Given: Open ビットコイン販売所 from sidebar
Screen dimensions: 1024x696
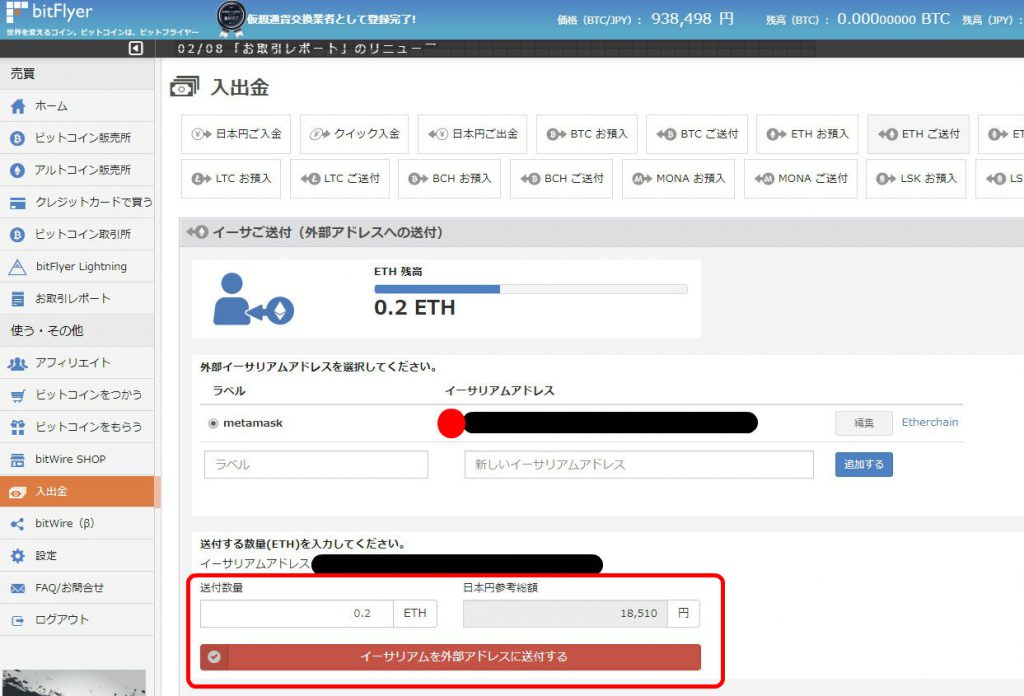Looking at the screenshot, I should 82,138.
